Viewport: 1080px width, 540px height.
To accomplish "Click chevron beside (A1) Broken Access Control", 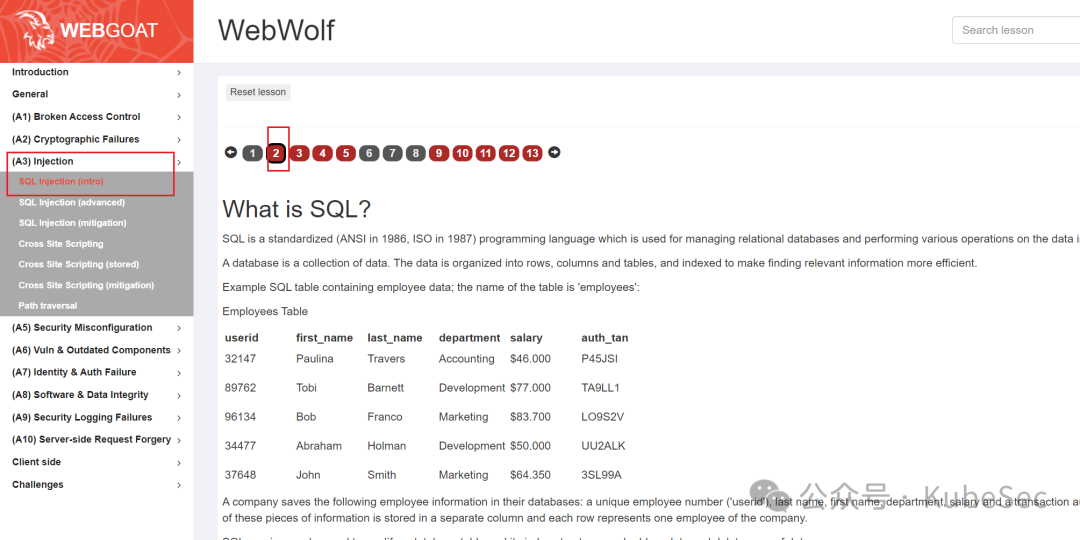I will [x=179, y=118].
